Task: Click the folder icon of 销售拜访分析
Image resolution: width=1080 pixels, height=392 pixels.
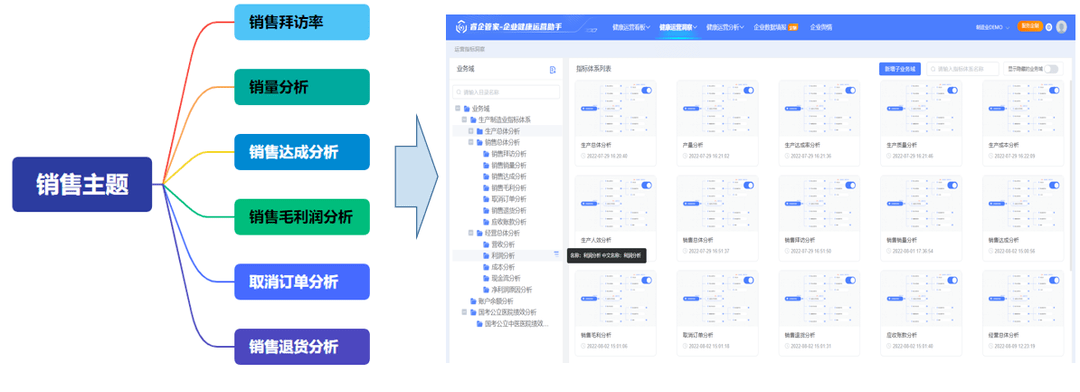Action: pyautogui.click(x=486, y=154)
